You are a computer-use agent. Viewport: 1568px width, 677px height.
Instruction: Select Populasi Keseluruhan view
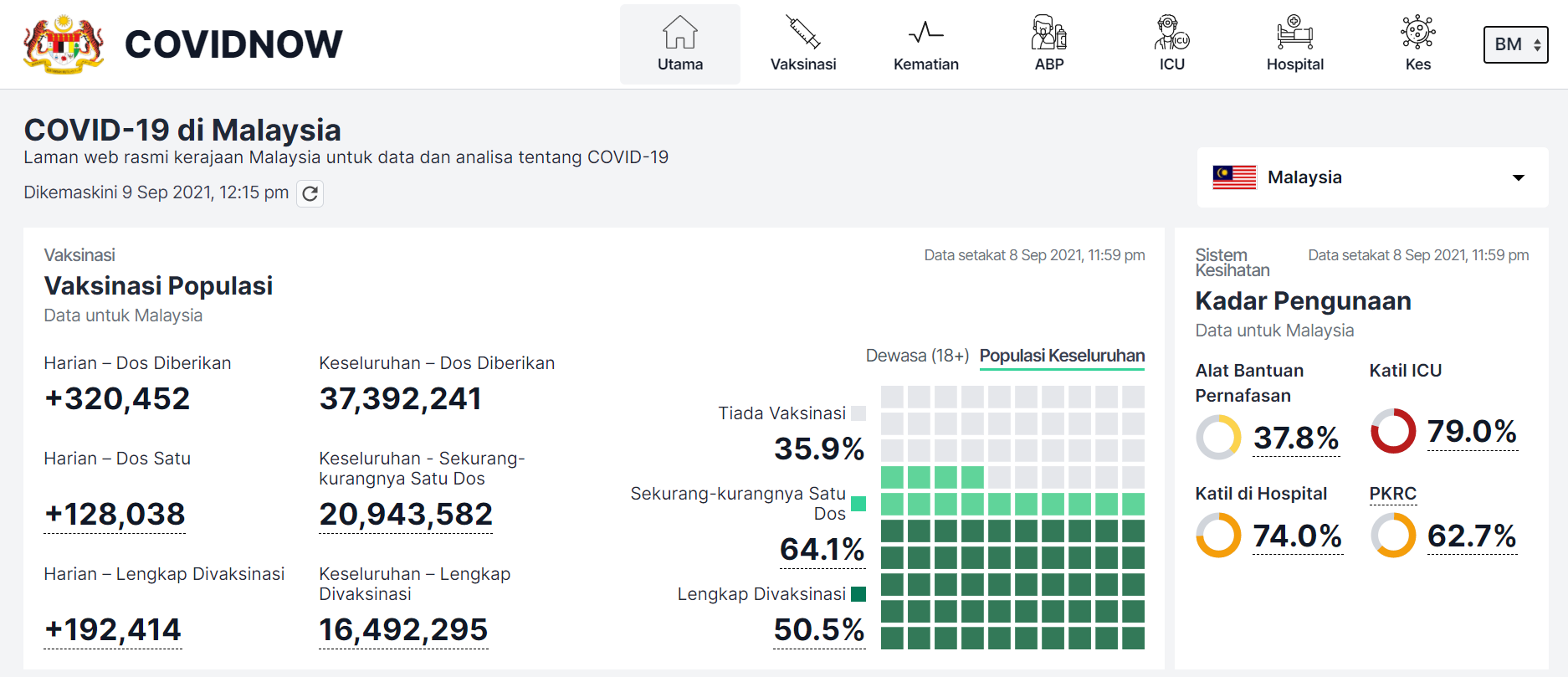[x=1062, y=356]
